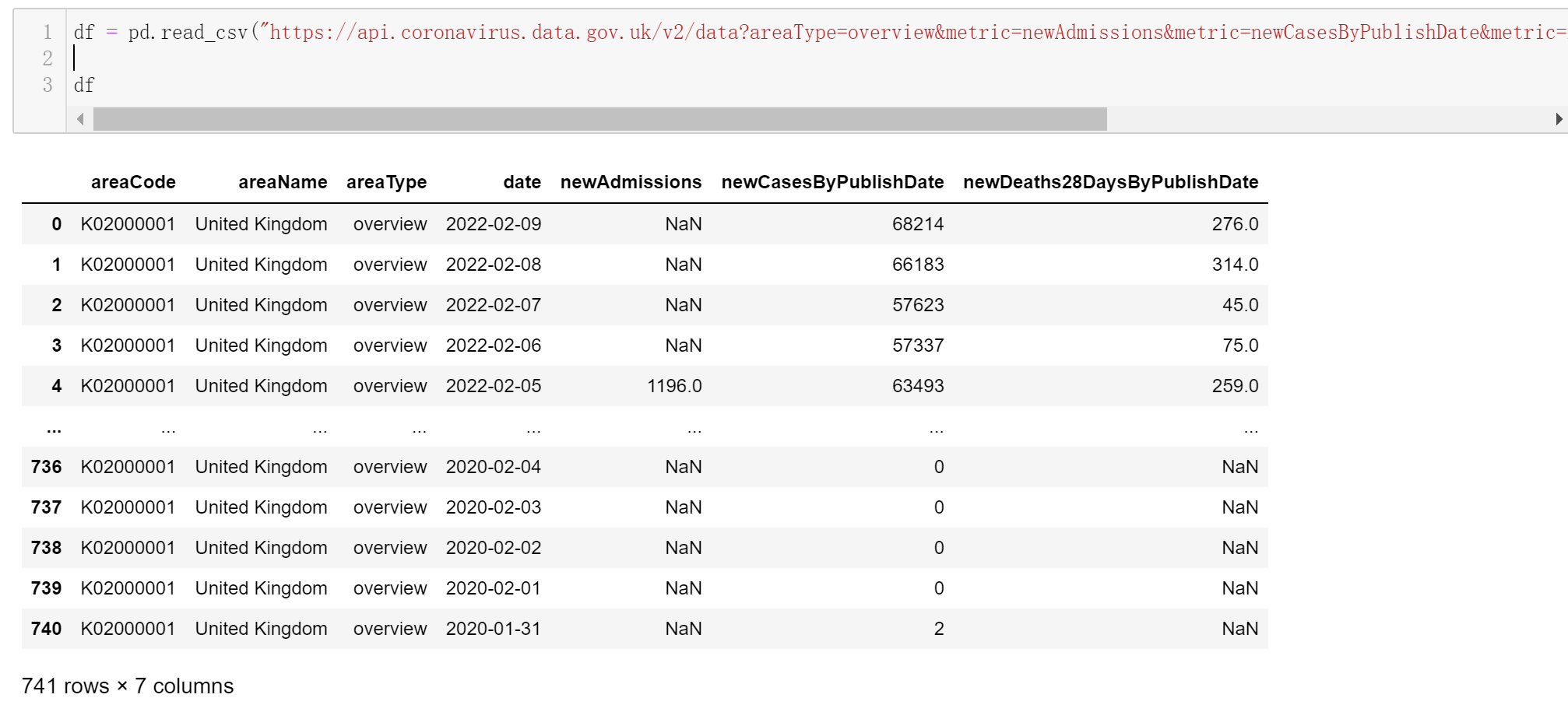Click the horizontal scrollbar of the code cell

(x=599, y=119)
